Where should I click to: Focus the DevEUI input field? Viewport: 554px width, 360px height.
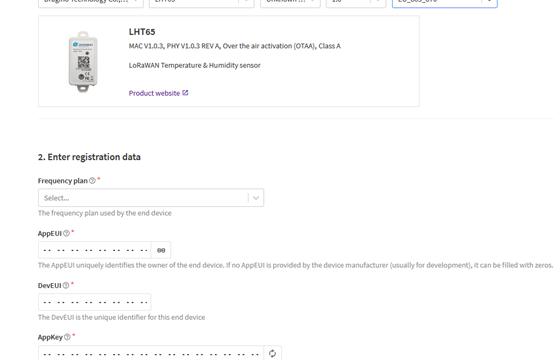pyautogui.click(x=95, y=302)
